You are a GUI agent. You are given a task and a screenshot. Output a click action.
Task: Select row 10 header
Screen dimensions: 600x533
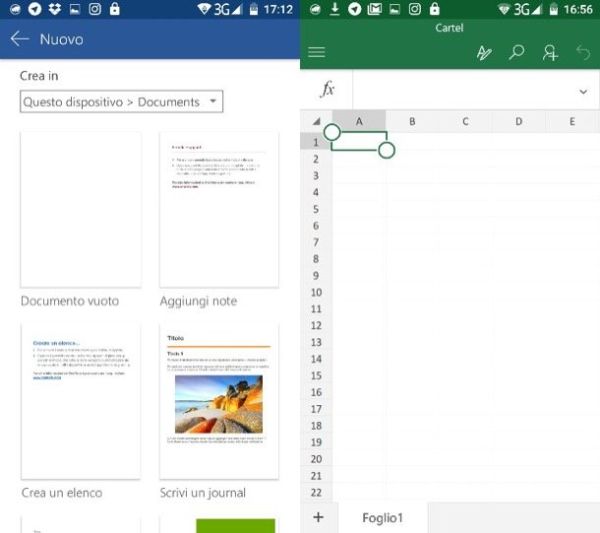pos(315,292)
